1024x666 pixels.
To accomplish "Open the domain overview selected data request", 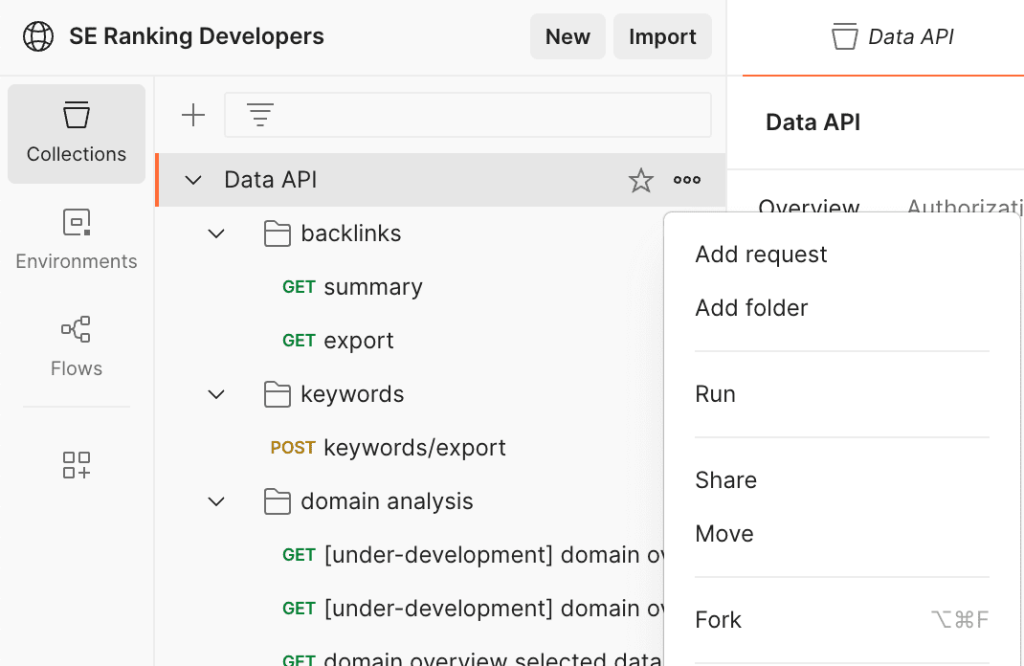I will [x=473, y=658].
